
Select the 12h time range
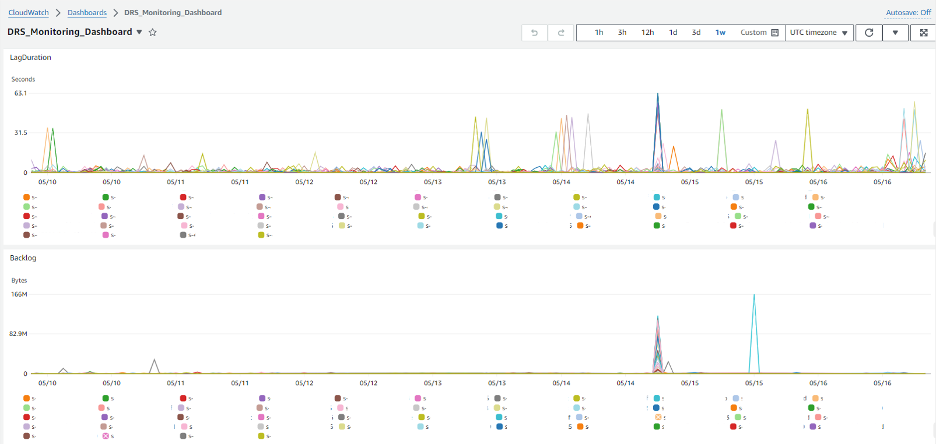pos(648,33)
